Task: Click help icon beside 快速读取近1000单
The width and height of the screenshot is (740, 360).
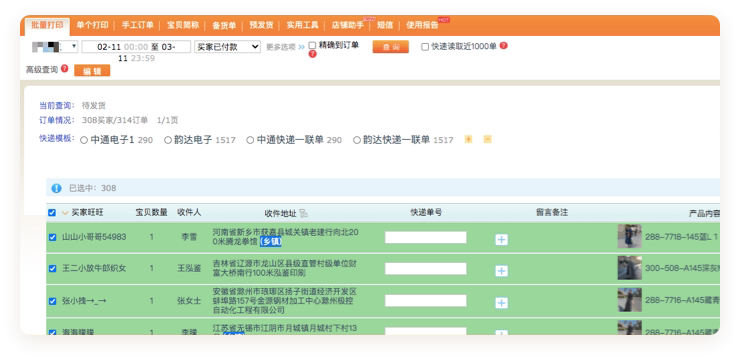Action: (x=504, y=46)
